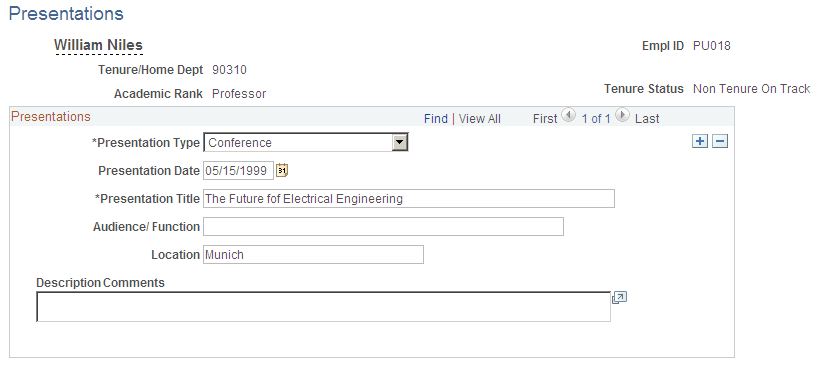This screenshot has height=366, width=819.
Task: Click the Location field containing Munich
Action: pos(313,254)
